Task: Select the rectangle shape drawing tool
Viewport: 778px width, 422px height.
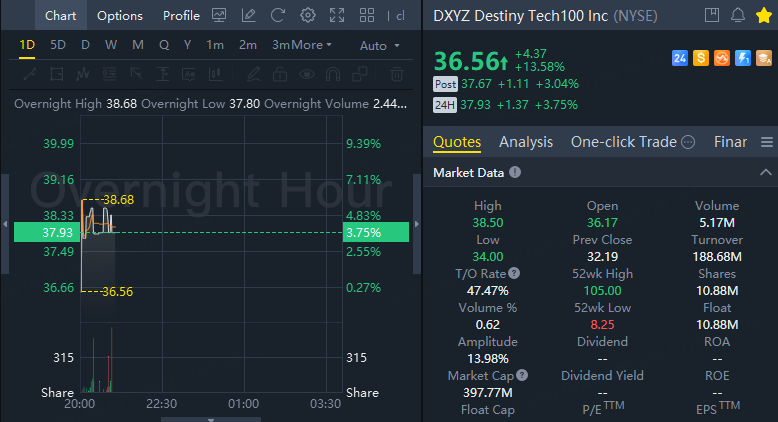Action: click(57, 74)
